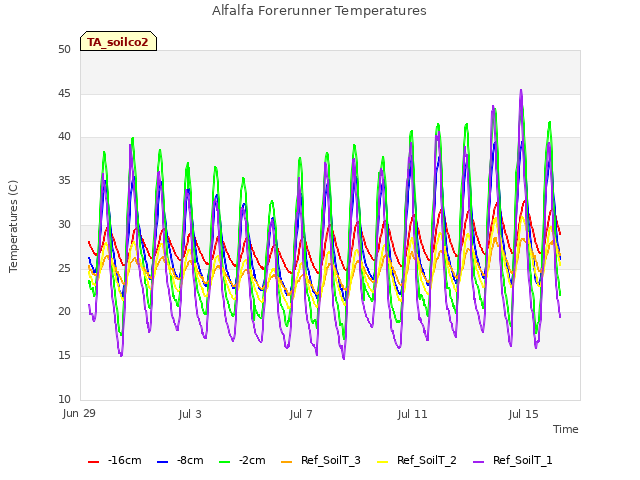Click the green -2cm legend color marker
Image resolution: width=640 pixels, height=480 pixels.
224,462
